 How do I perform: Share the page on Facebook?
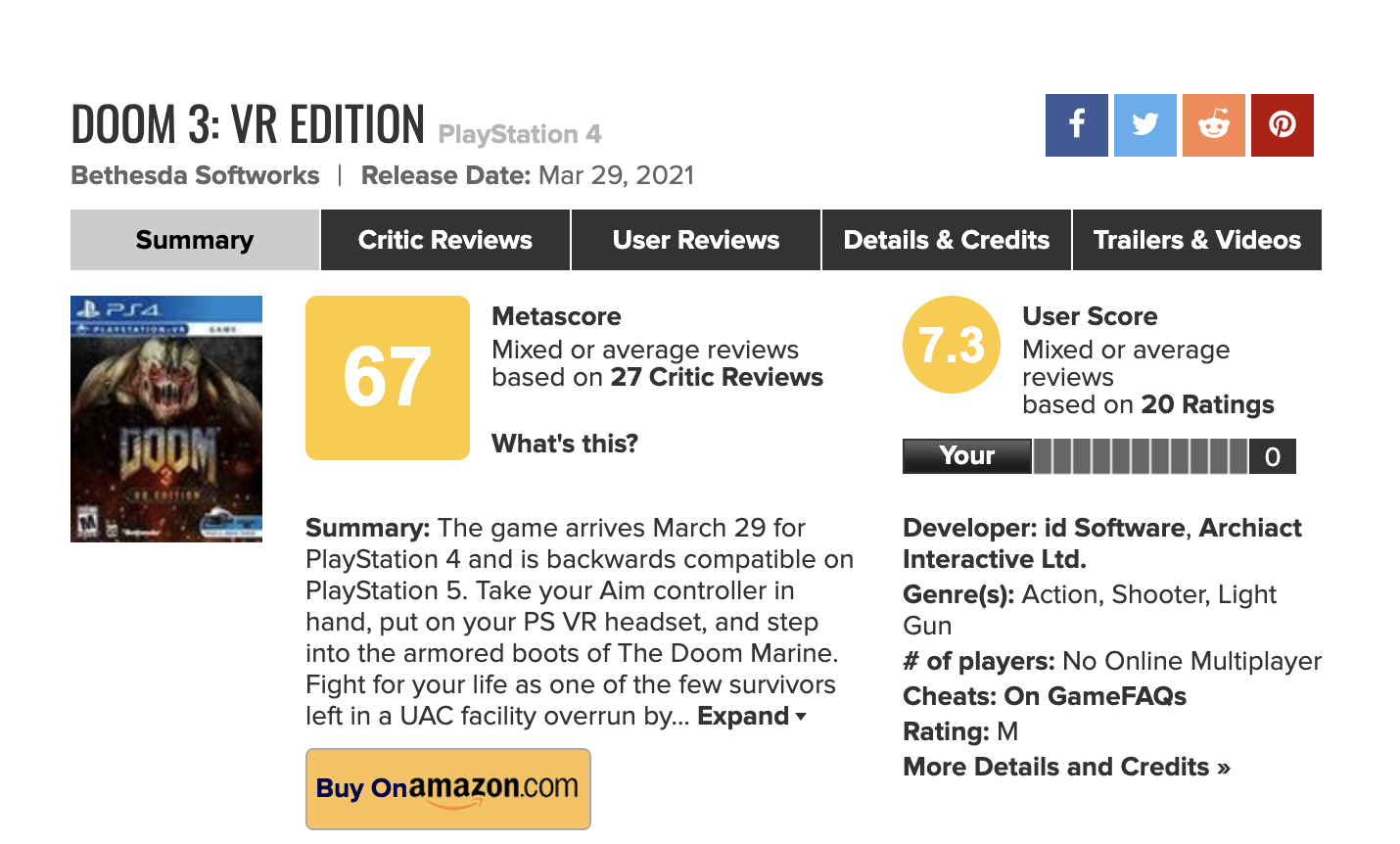[x=1076, y=125]
